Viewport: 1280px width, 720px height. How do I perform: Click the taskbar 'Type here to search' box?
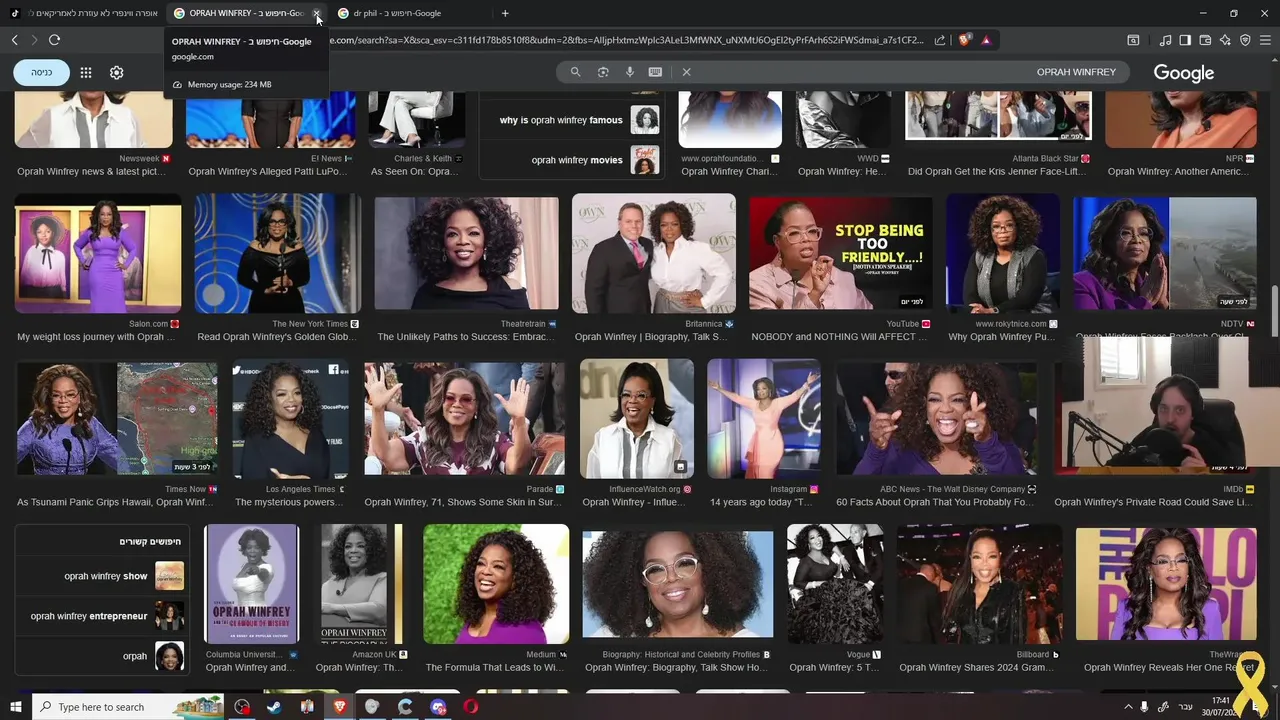pos(128,707)
